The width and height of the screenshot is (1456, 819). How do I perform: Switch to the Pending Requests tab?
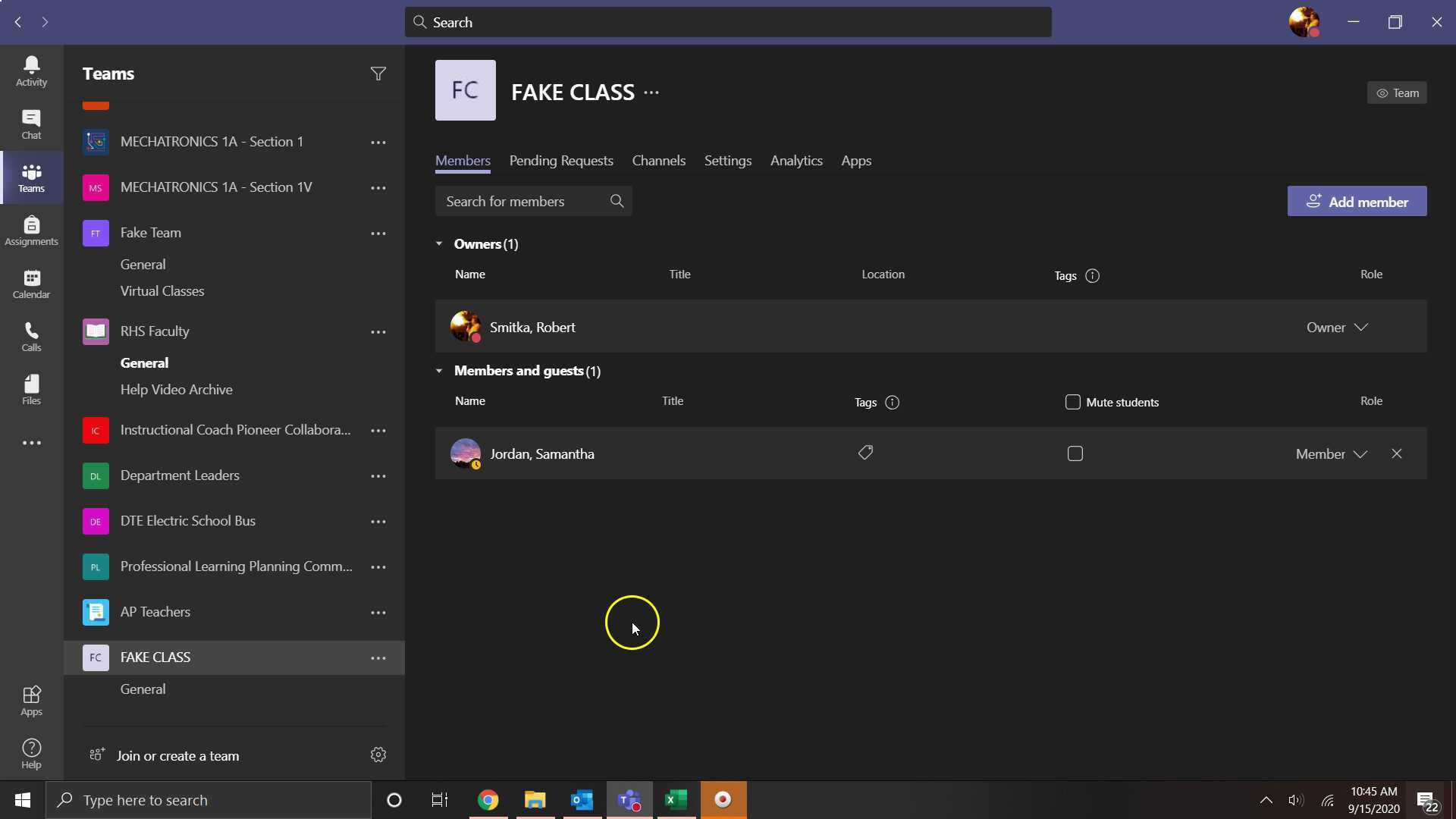561,161
